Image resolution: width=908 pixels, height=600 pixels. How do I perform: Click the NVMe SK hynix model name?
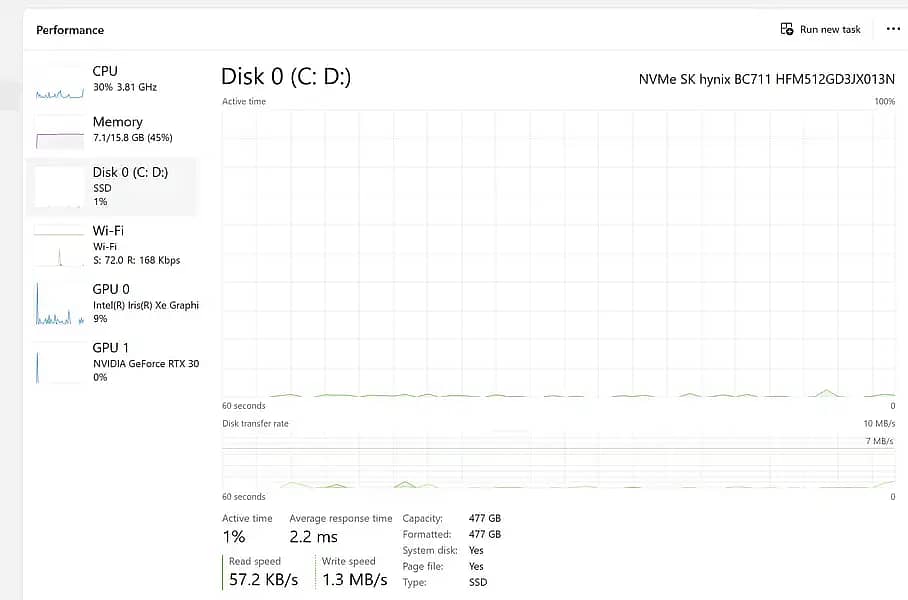point(766,79)
